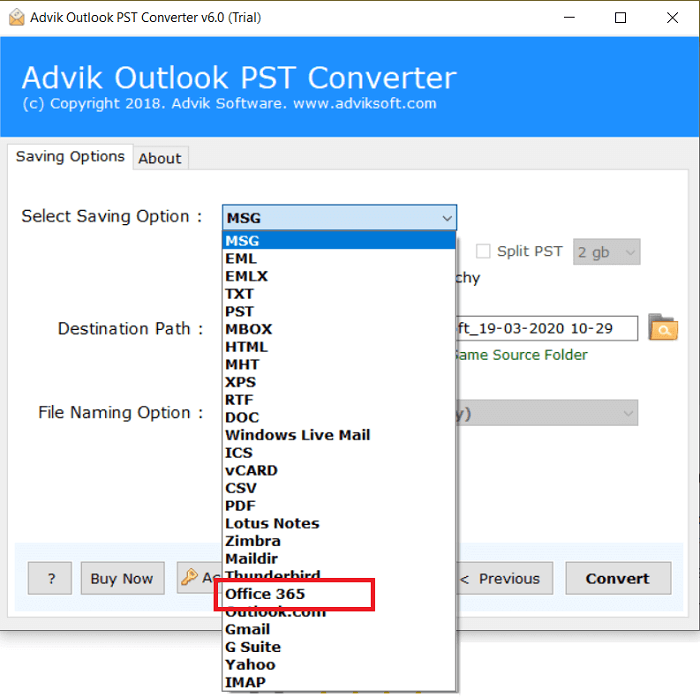
Task: Select PST in the format list
Action: point(339,311)
